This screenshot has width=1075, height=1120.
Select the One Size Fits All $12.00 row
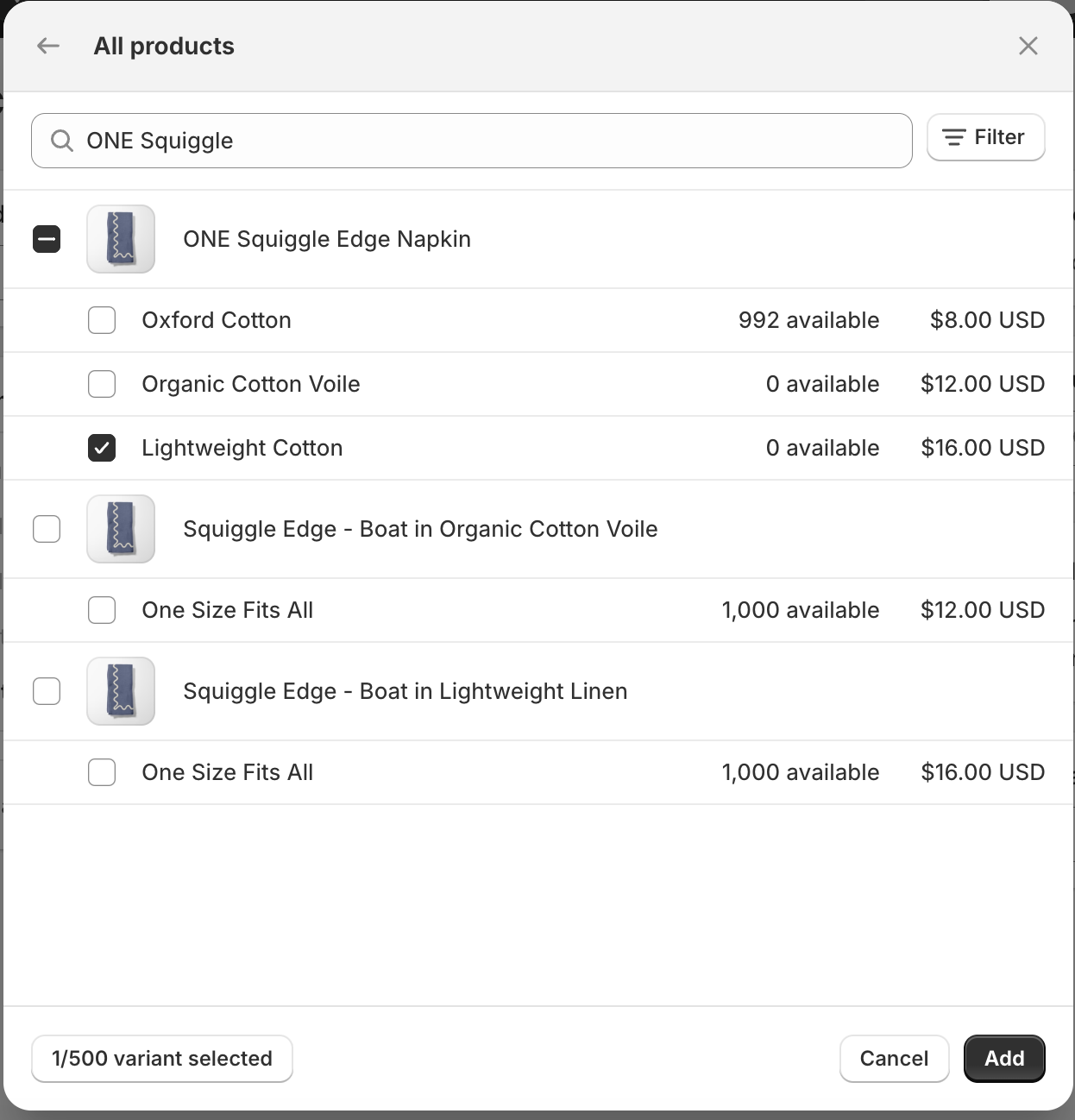101,610
